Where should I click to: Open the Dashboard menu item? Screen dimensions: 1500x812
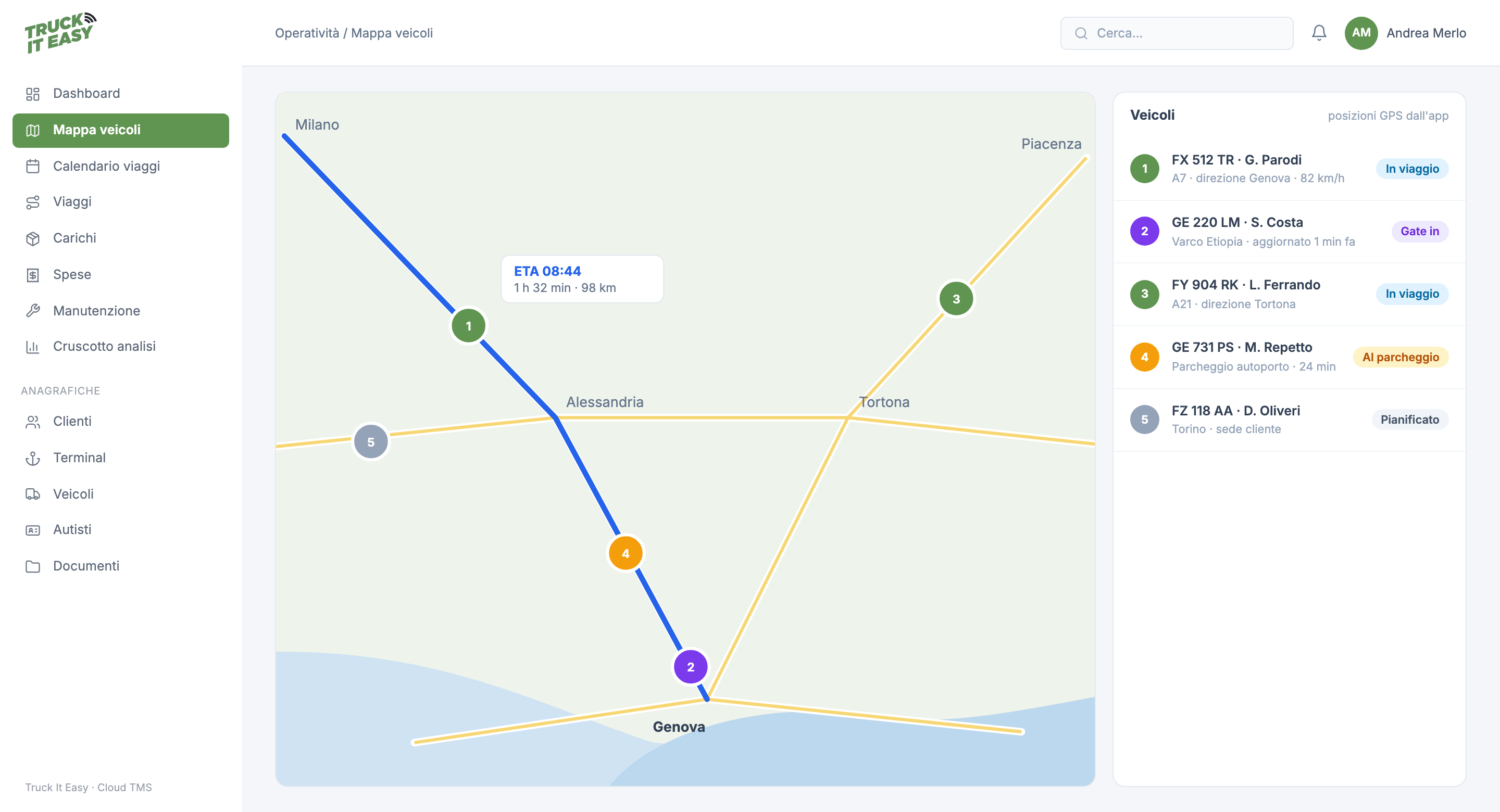[120, 94]
